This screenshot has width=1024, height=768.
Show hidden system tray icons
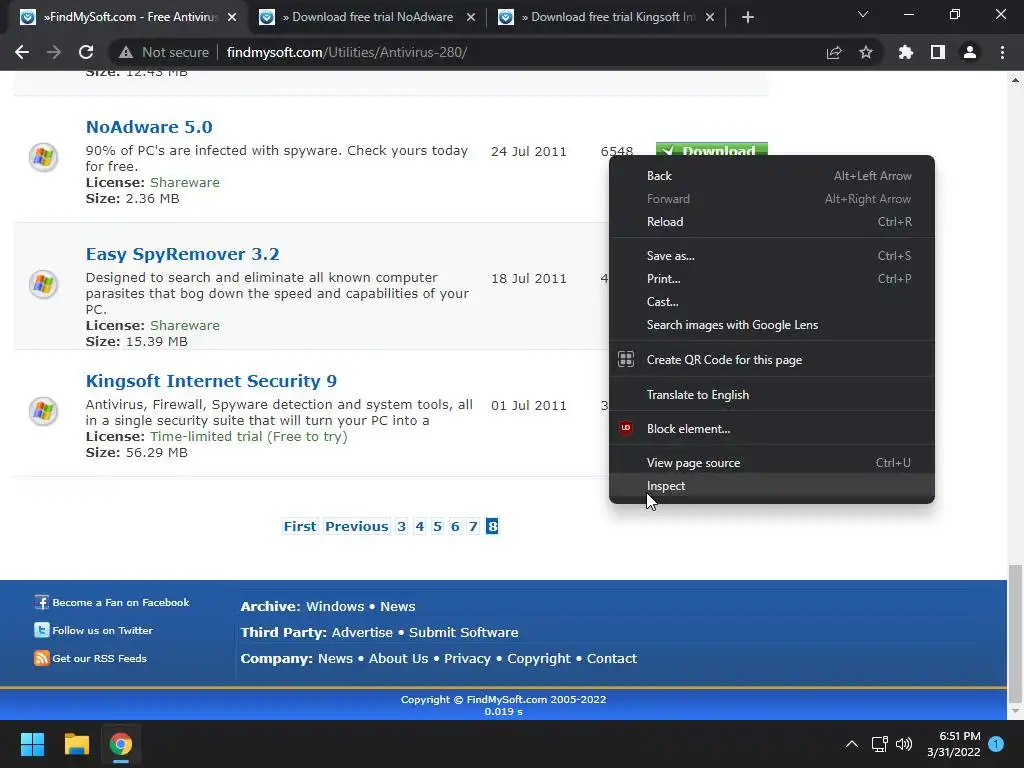pos(852,744)
